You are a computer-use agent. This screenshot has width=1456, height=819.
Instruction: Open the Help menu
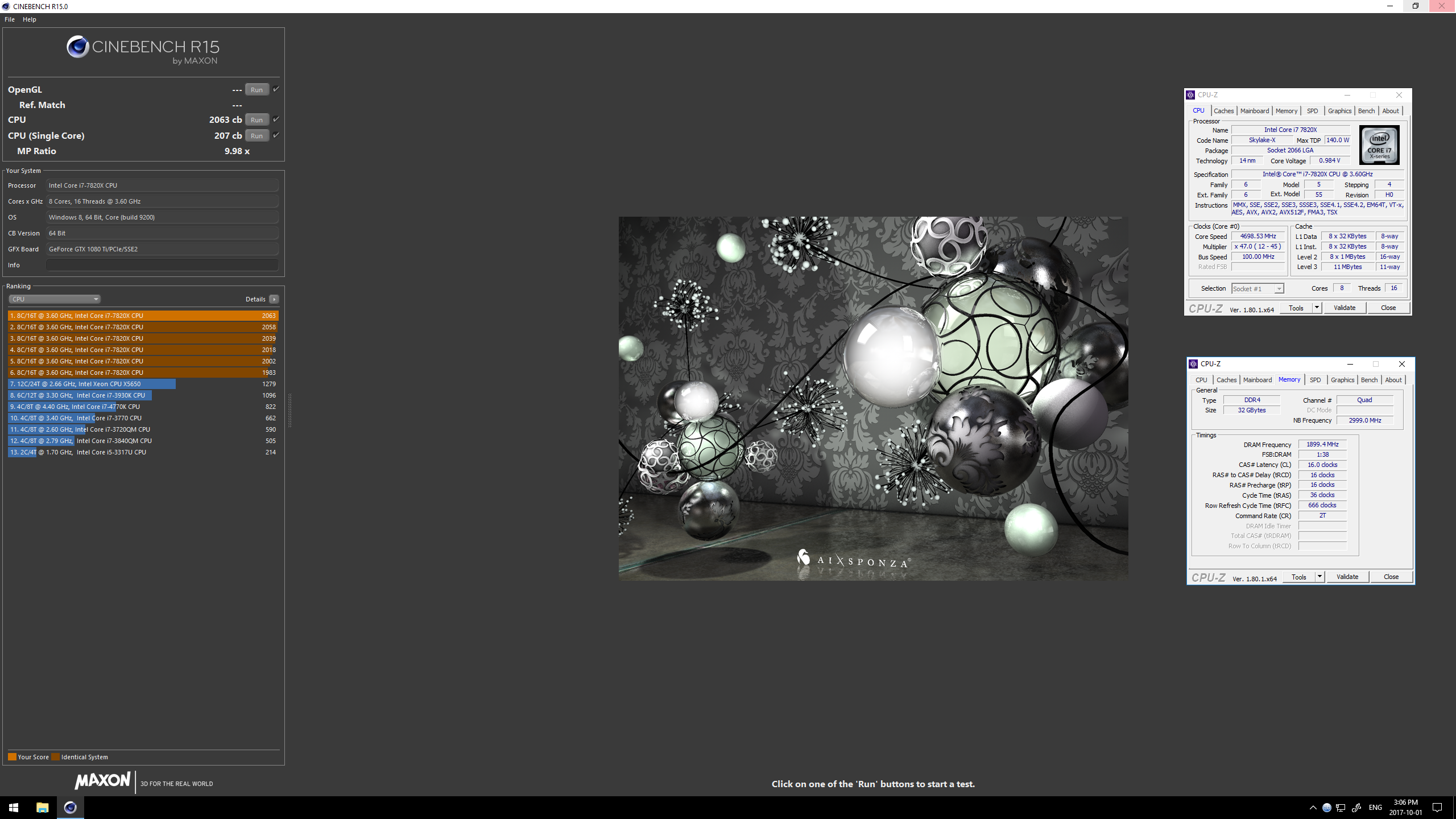click(x=30, y=19)
